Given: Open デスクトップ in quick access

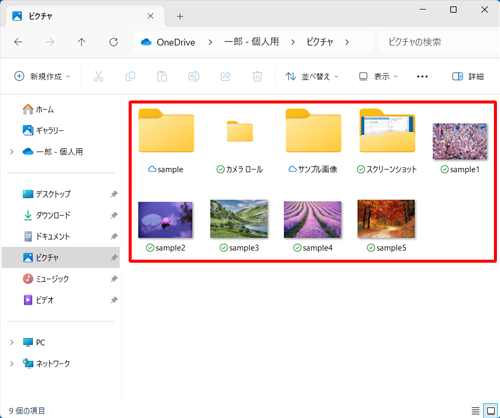Looking at the screenshot, I should 46,194.
